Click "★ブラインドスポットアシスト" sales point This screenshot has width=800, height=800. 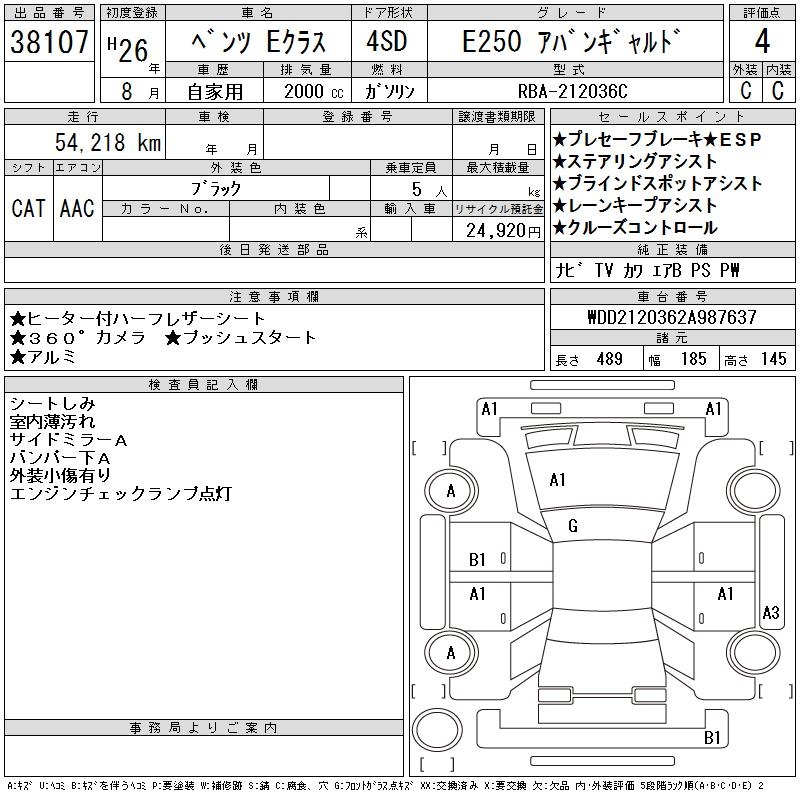tap(658, 183)
